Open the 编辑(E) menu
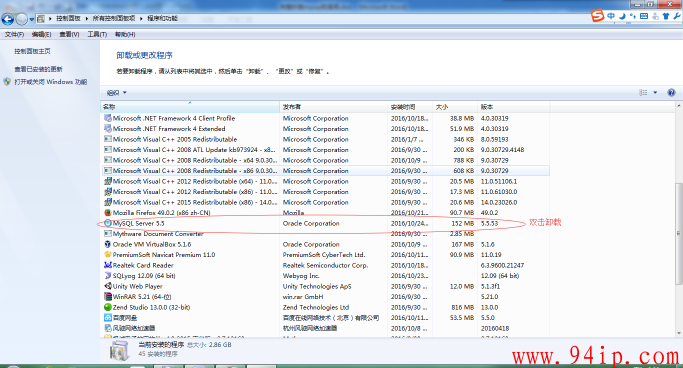The image size is (683, 368). [x=41, y=34]
